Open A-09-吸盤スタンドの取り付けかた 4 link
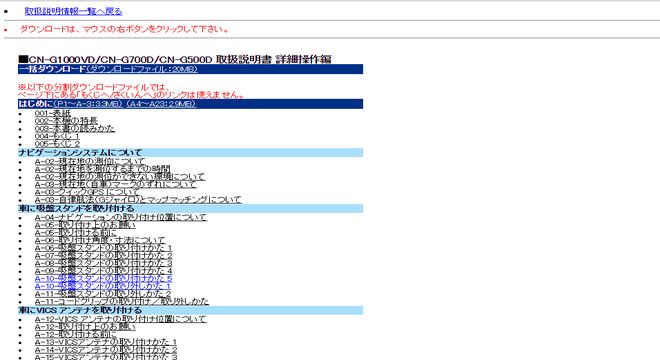This screenshot has width=660, height=360. [103, 271]
